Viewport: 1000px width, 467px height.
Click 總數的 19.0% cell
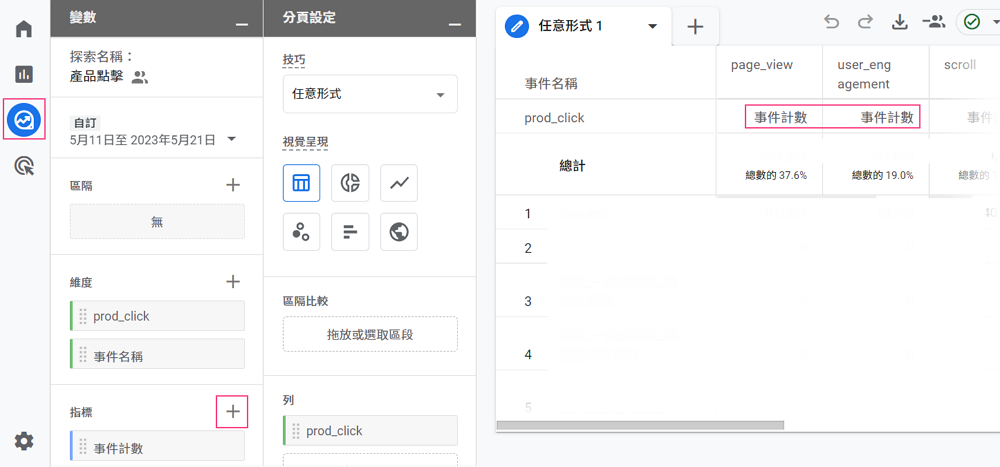tap(883, 175)
